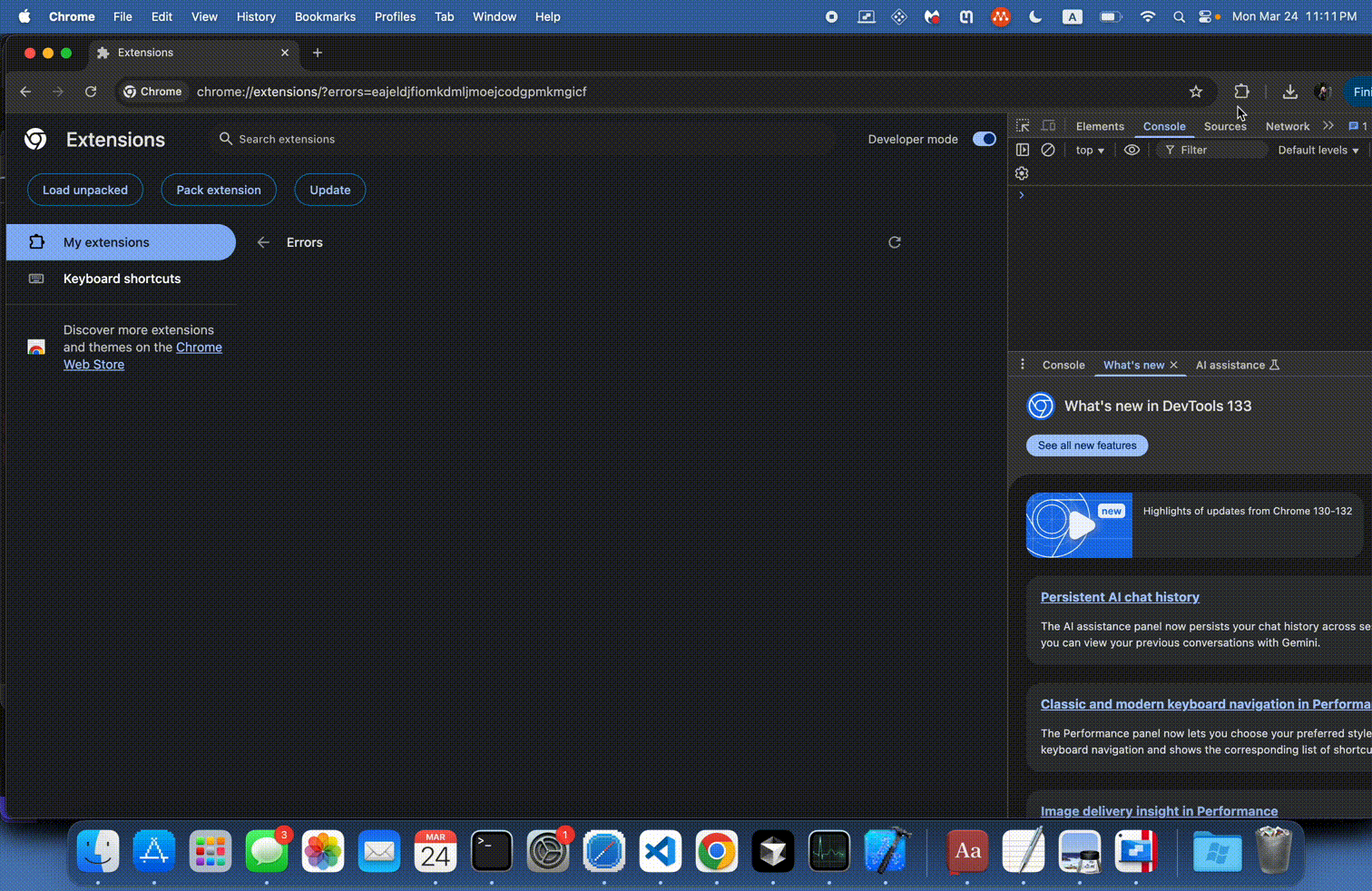Viewport: 1372px width, 891px height.
Task: Play the Chrome highlights video thumbnail
Action: click(1079, 525)
